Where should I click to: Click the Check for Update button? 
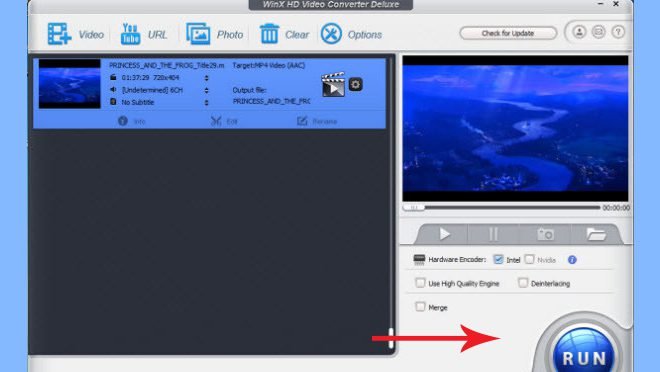tap(508, 33)
